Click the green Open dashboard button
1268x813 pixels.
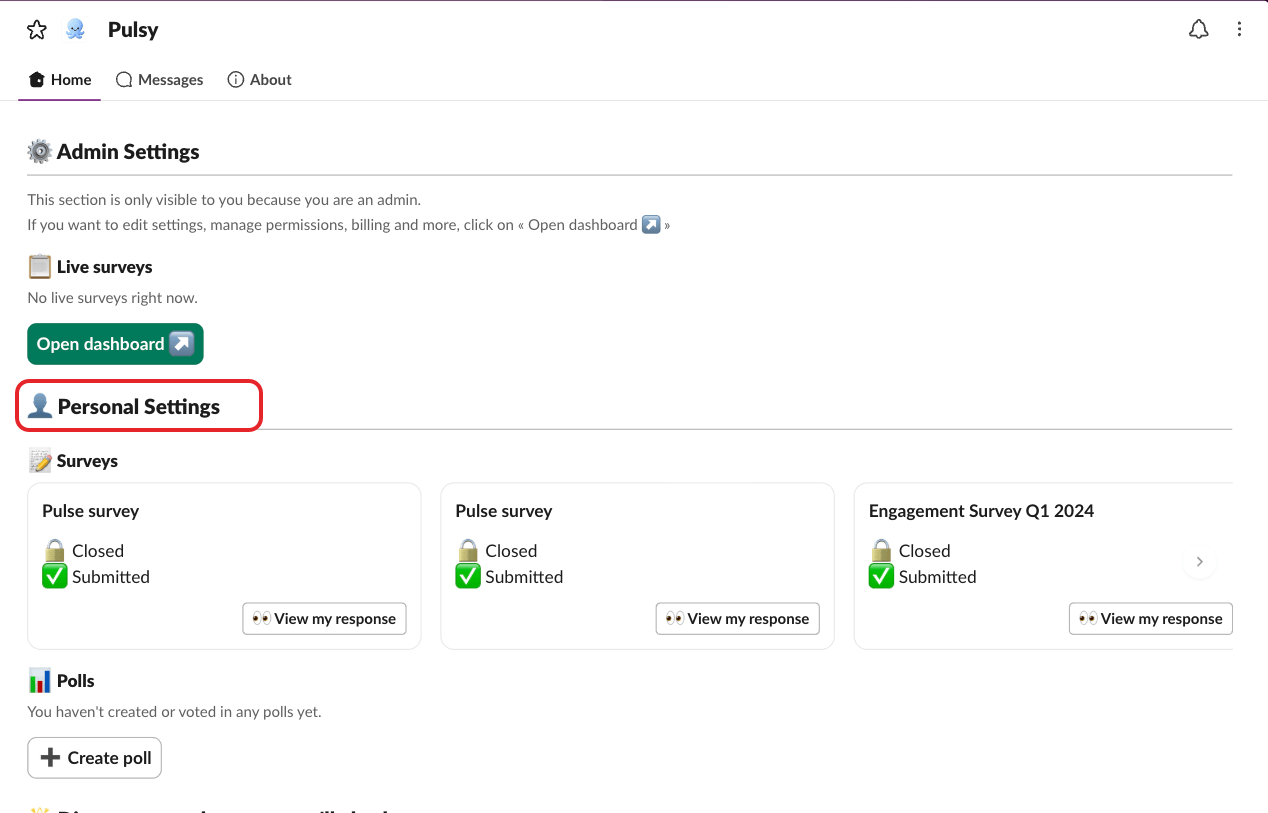click(x=115, y=344)
